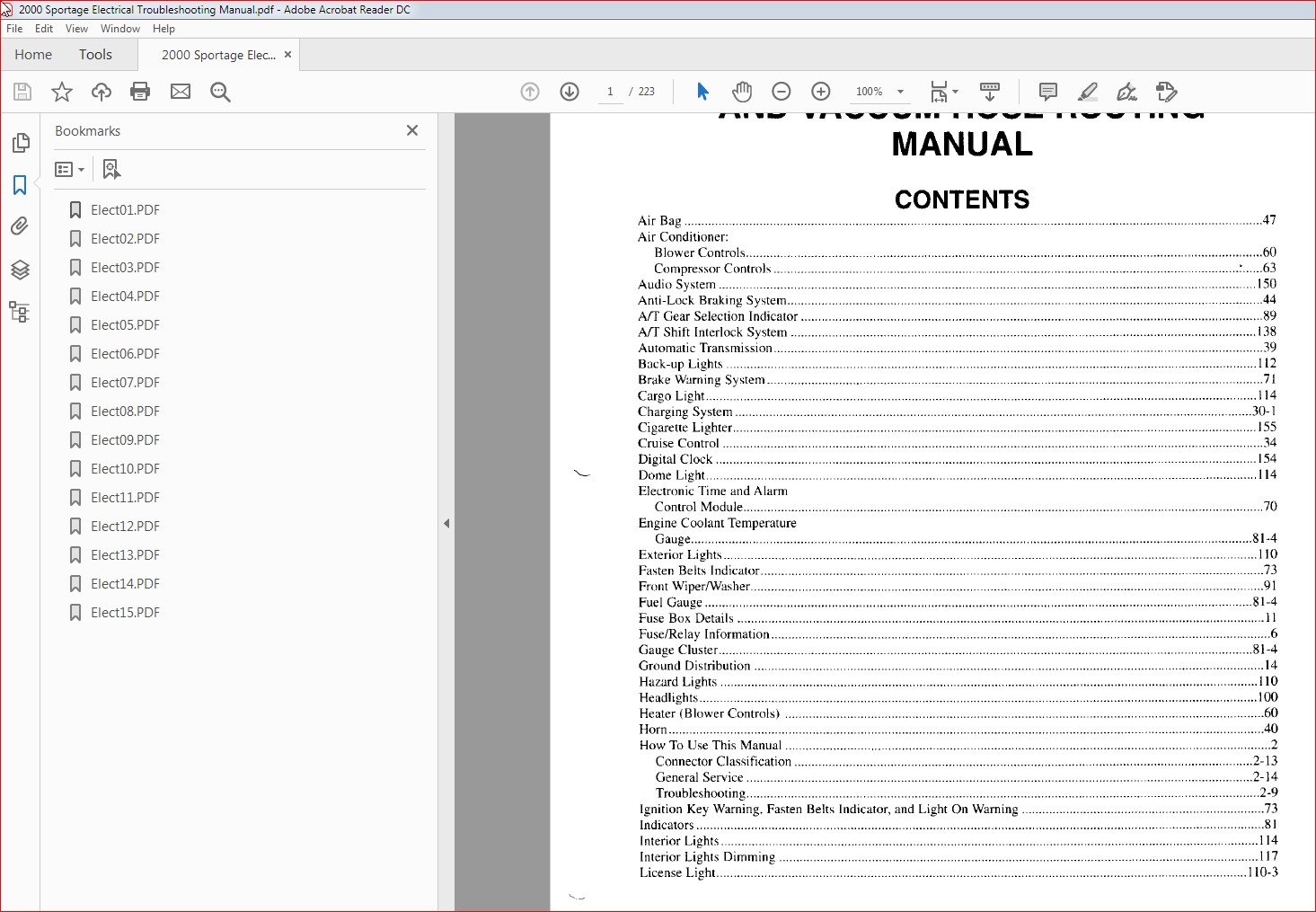
Task: Click the page number input field
Action: (x=610, y=92)
